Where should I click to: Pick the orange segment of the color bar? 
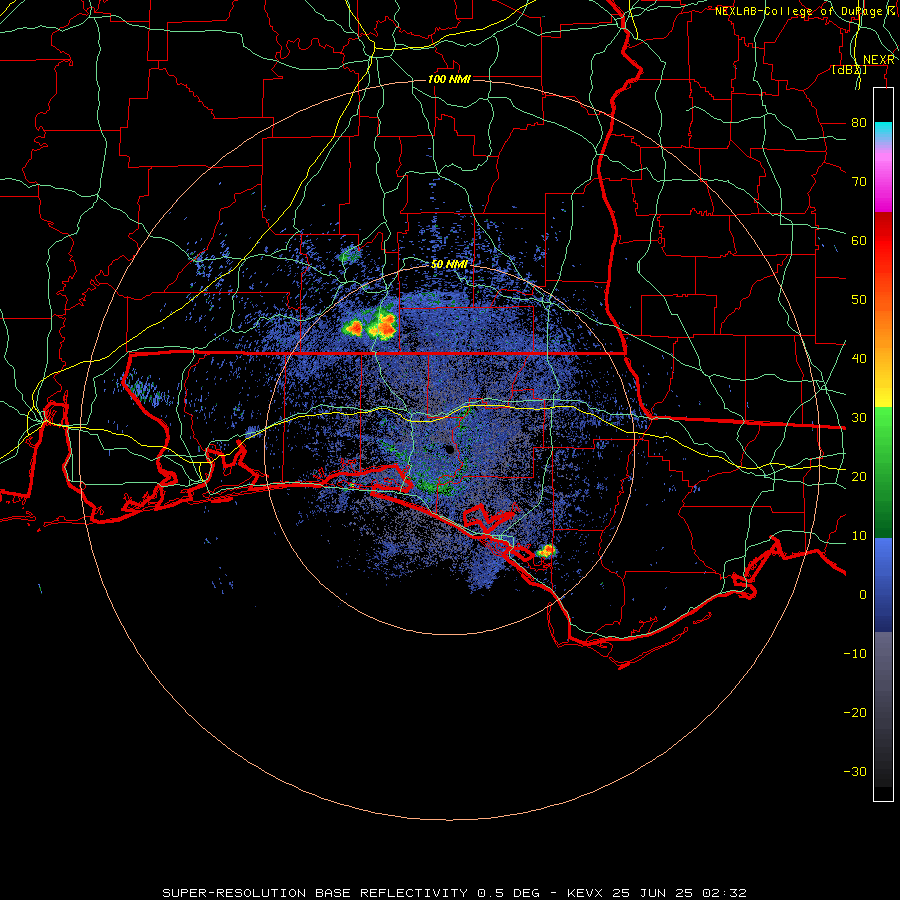[883, 333]
